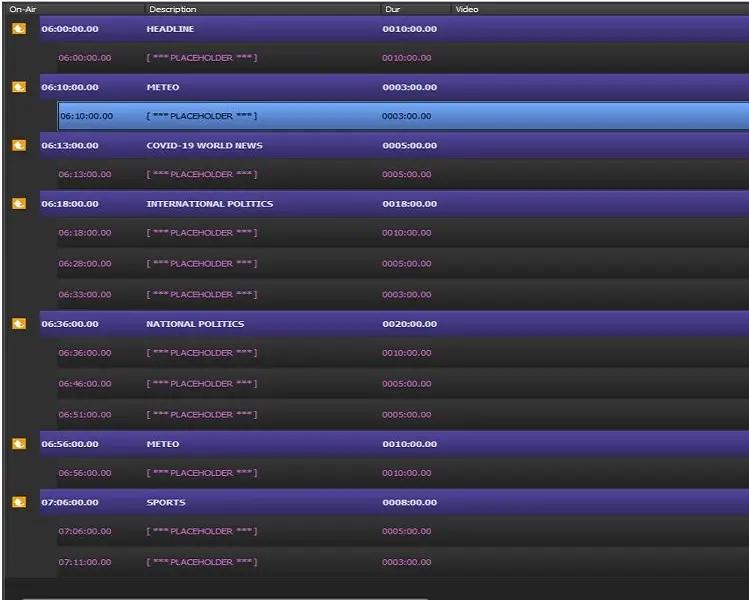Click the horizontal scrollbar at the bottom
This screenshot has height=600, width=749.
click(225, 597)
